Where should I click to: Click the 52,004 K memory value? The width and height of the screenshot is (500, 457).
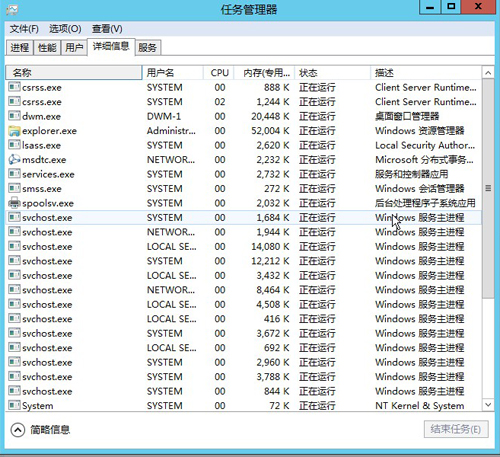pos(270,131)
